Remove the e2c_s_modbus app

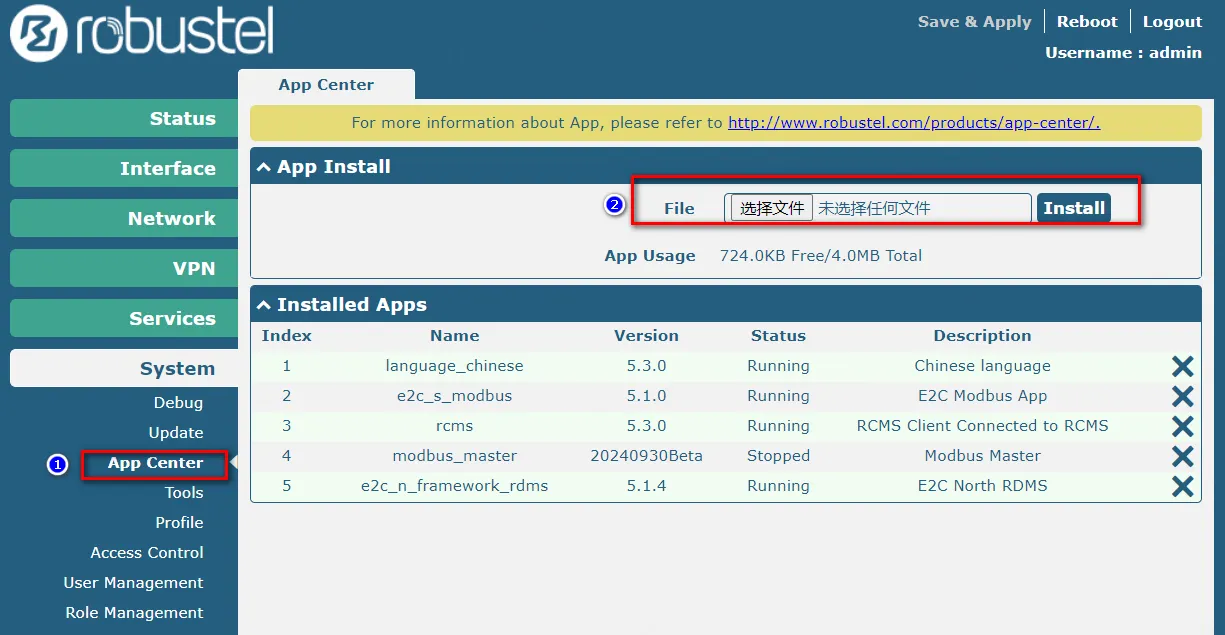point(1182,397)
